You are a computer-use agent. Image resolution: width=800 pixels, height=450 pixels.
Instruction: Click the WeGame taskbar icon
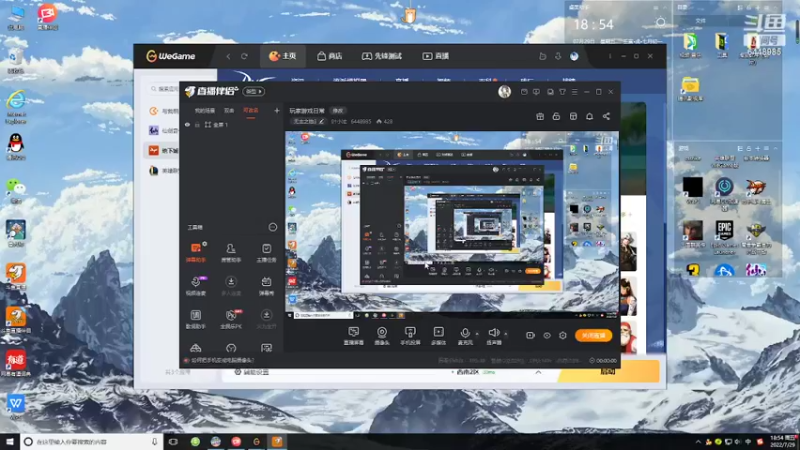256,441
